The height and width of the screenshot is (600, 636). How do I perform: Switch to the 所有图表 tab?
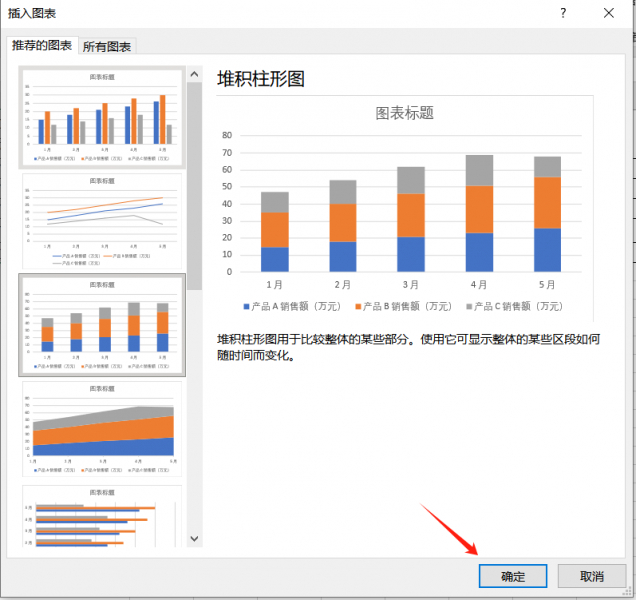tap(107, 47)
